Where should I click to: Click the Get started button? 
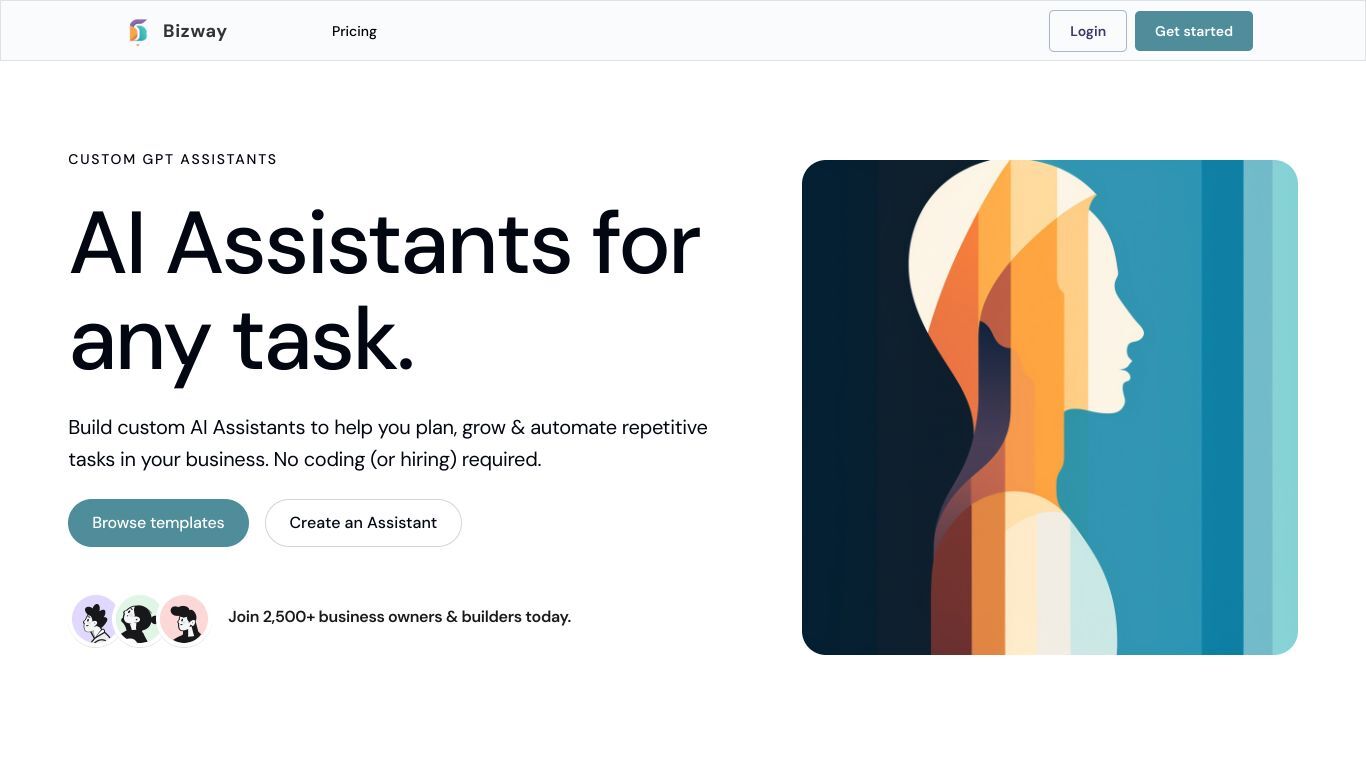point(1194,31)
